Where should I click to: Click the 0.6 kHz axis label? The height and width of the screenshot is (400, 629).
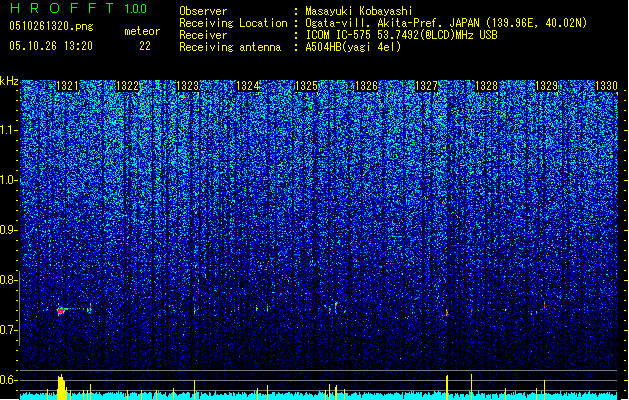[x=8, y=380]
